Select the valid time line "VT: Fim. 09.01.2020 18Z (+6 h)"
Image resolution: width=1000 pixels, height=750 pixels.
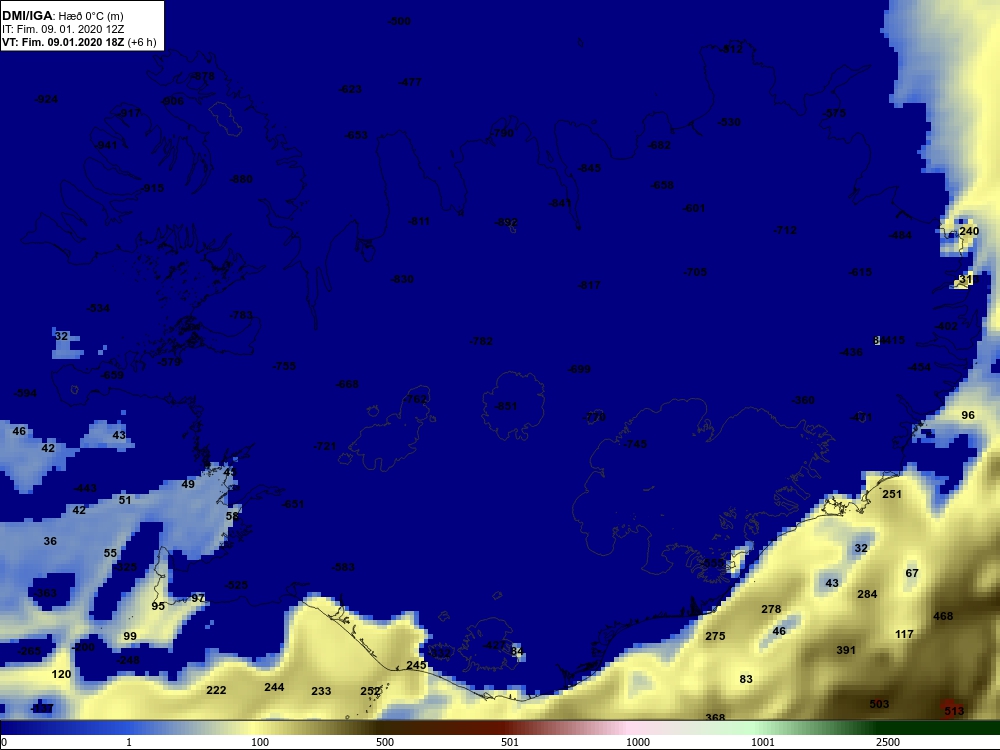[78, 42]
